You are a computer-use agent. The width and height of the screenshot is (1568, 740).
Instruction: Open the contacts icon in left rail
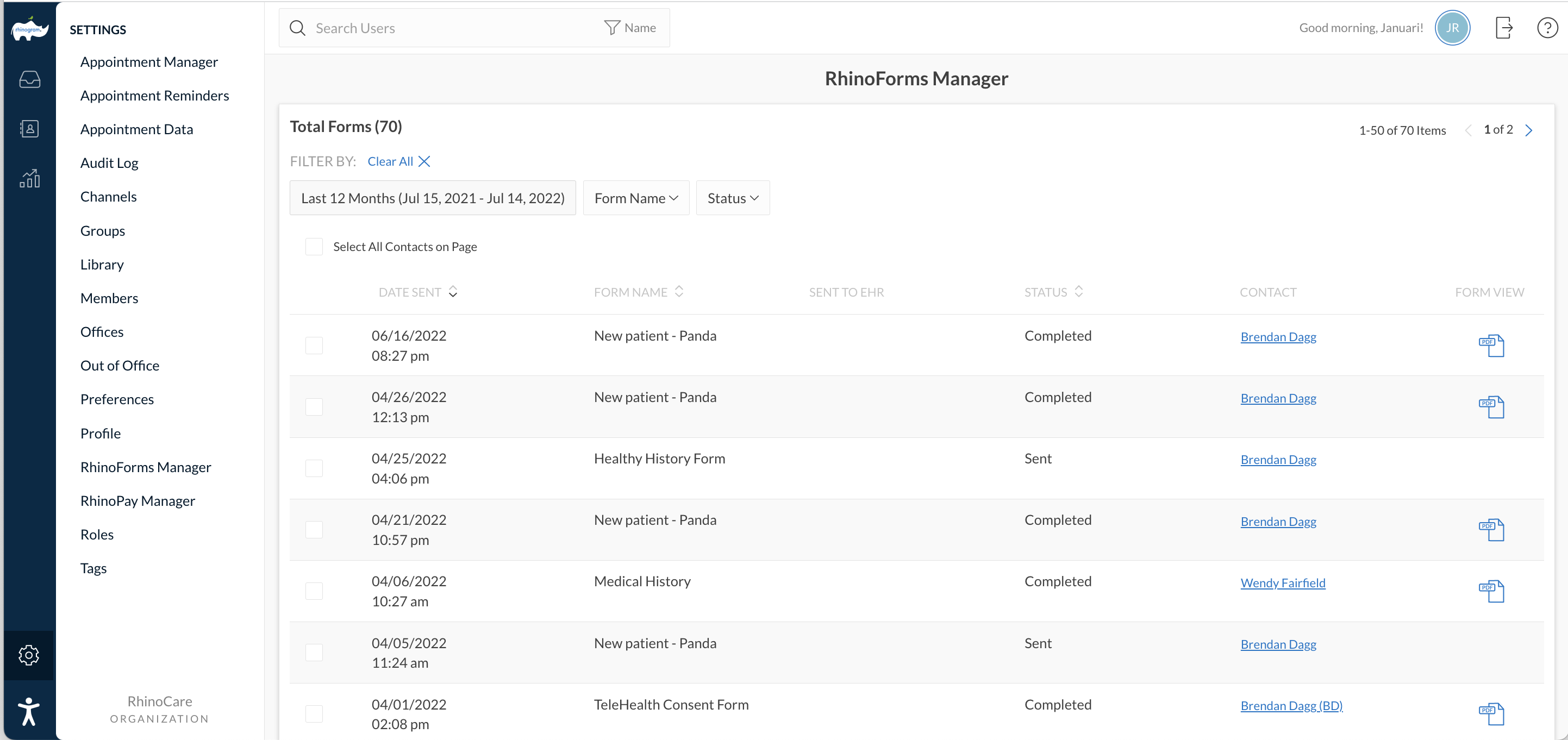pyautogui.click(x=29, y=128)
